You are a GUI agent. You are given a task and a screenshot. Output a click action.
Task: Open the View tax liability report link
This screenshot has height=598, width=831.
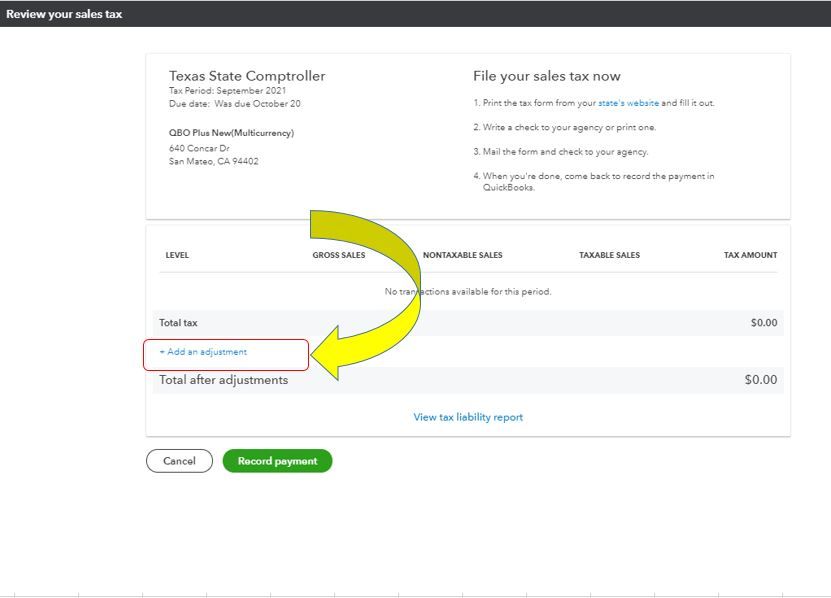pyautogui.click(x=468, y=417)
